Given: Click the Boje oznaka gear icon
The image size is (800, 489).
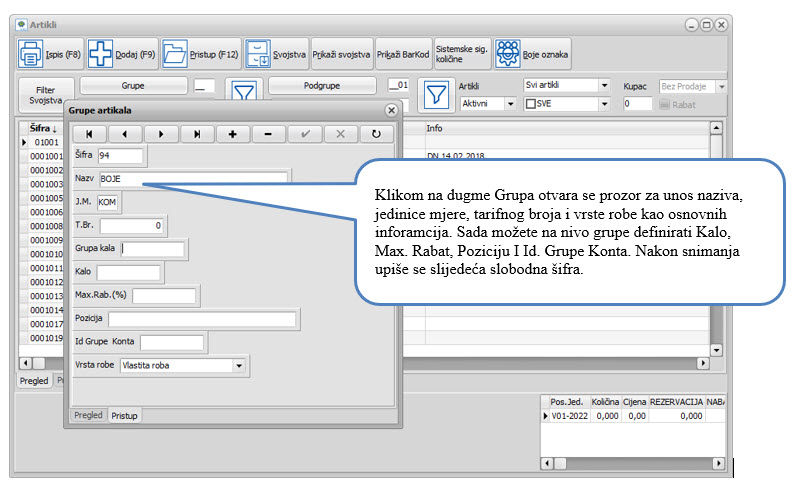Looking at the screenshot, I should pyautogui.click(x=507, y=54).
